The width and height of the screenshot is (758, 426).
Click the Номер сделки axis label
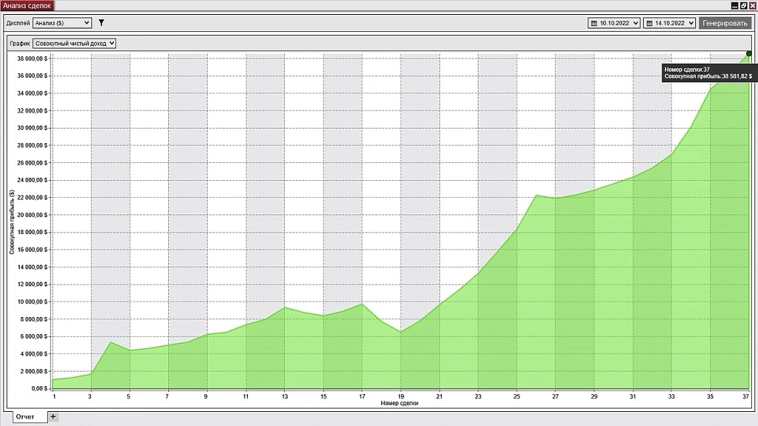tap(400, 403)
